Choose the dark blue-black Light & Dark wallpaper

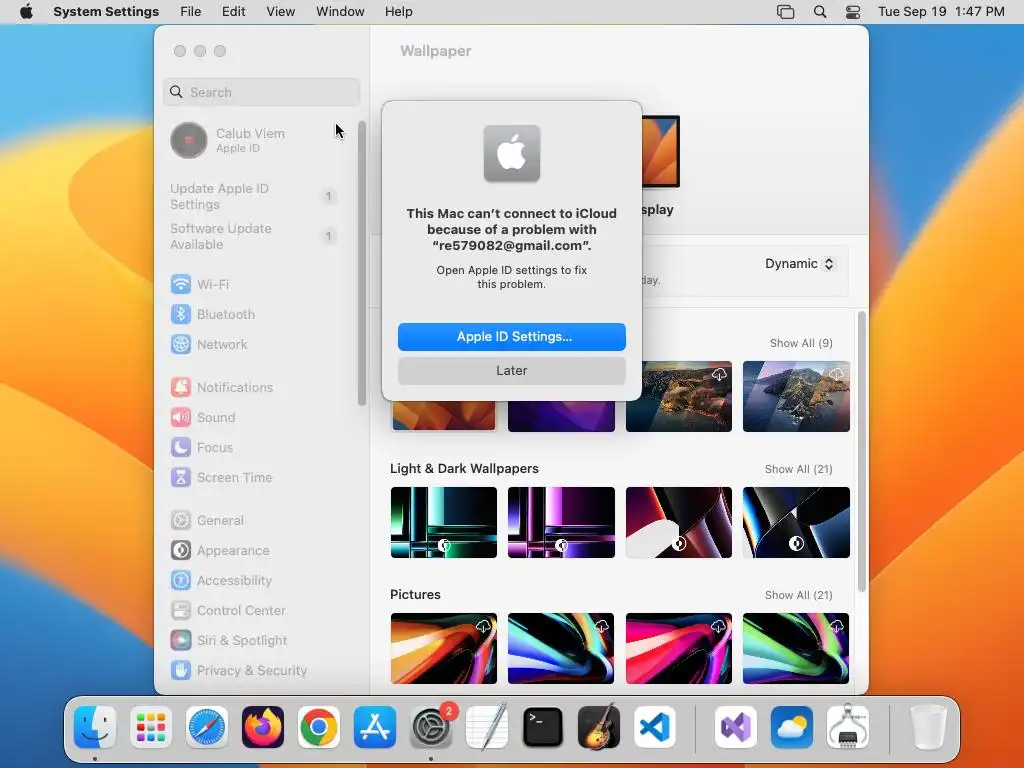(796, 522)
